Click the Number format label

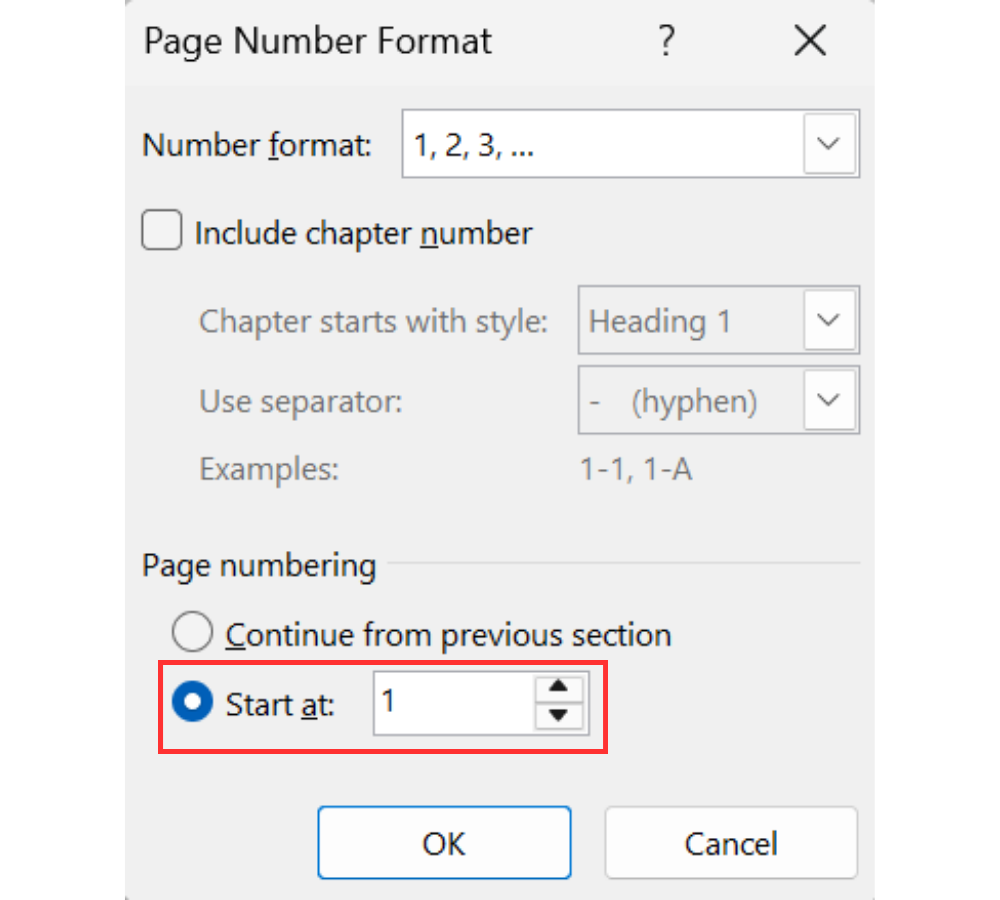tap(257, 145)
